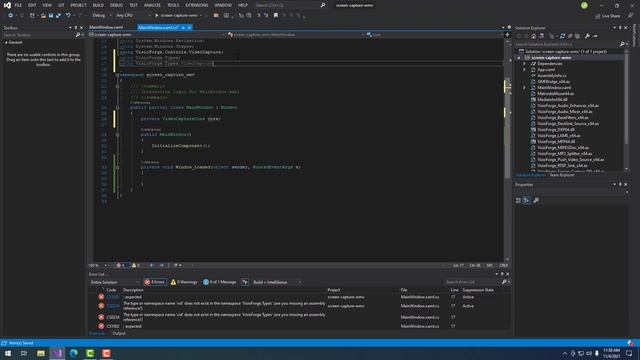640x360 pixels.
Task: Open the EDIT menu
Action: click(32, 5)
